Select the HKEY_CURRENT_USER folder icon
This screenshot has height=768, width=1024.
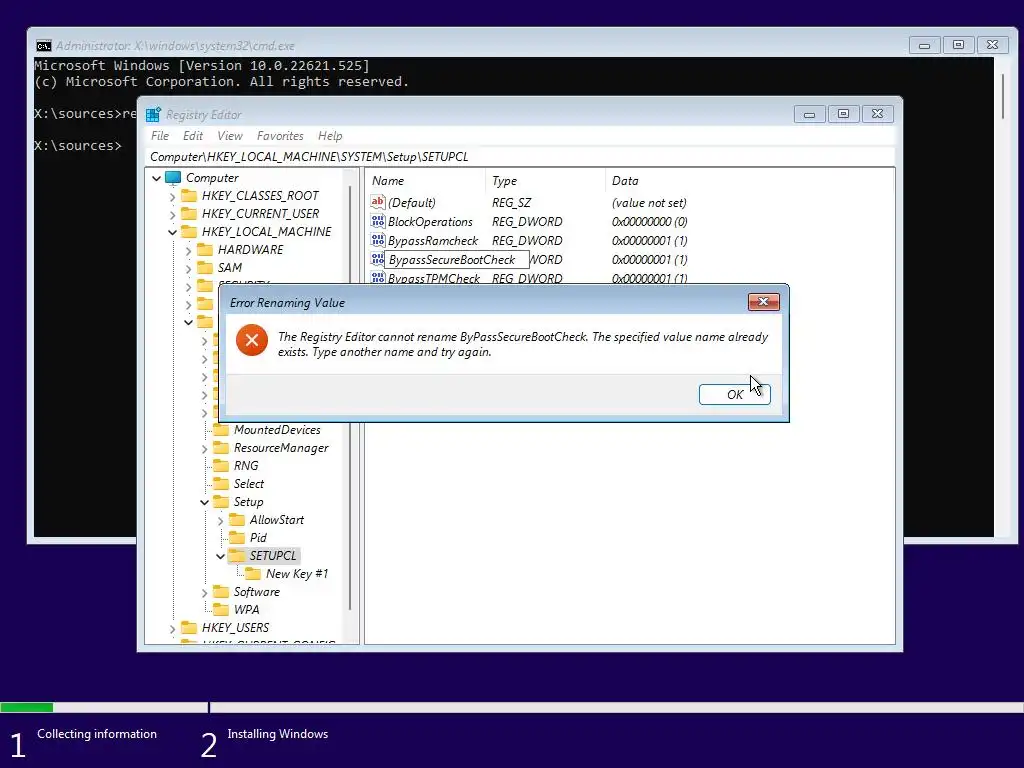click(x=189, y=214)
